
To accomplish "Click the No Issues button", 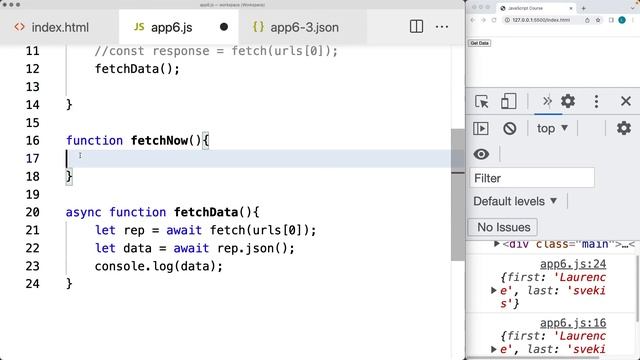I will [x=502, y=227].
